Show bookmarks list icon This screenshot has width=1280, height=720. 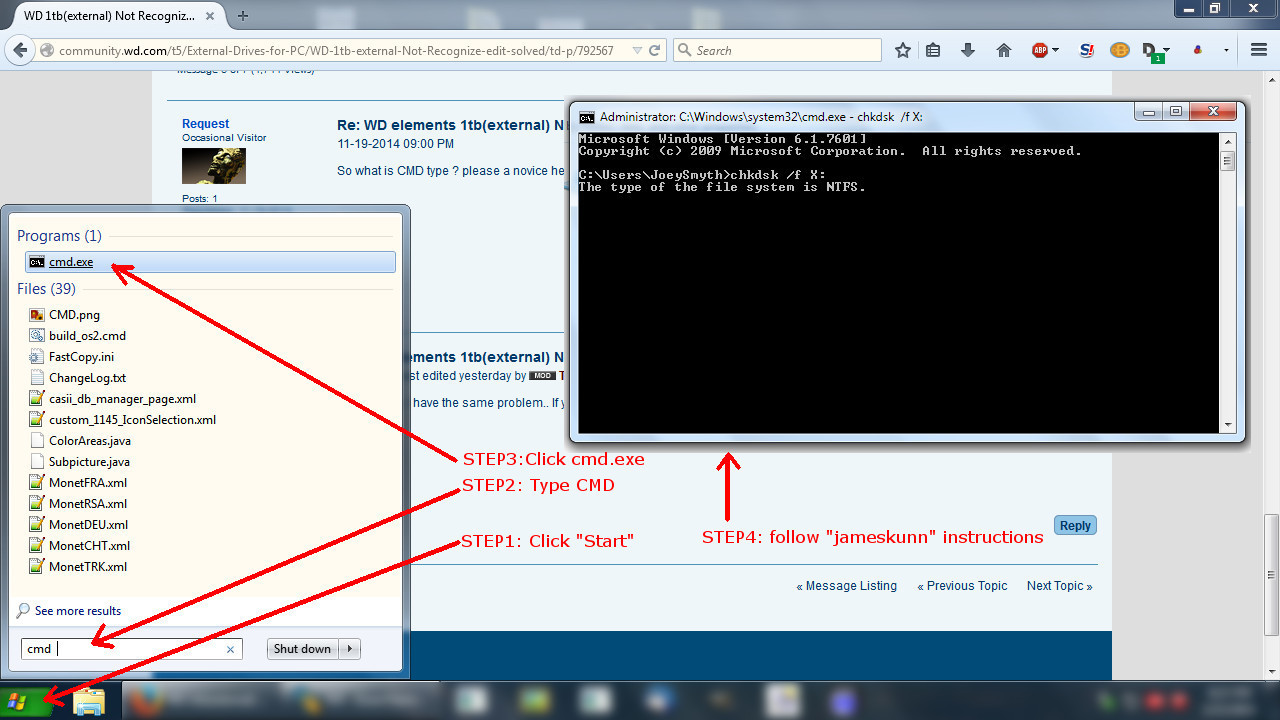pos(933,50)
